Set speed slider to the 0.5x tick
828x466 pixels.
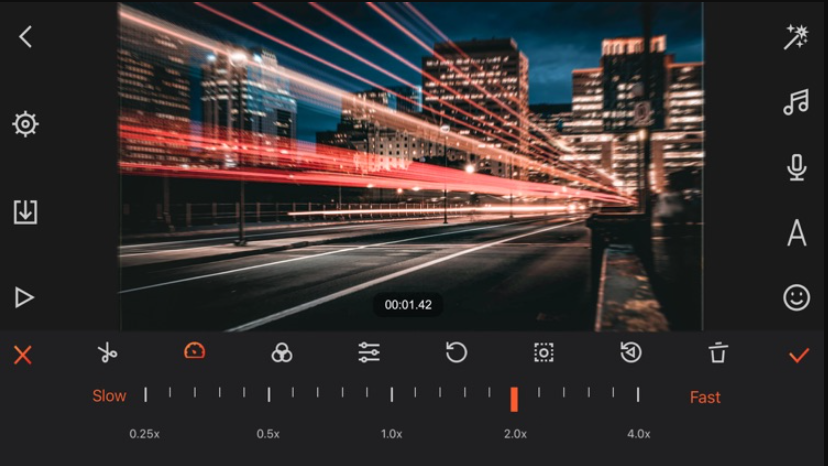coord(269,395)
